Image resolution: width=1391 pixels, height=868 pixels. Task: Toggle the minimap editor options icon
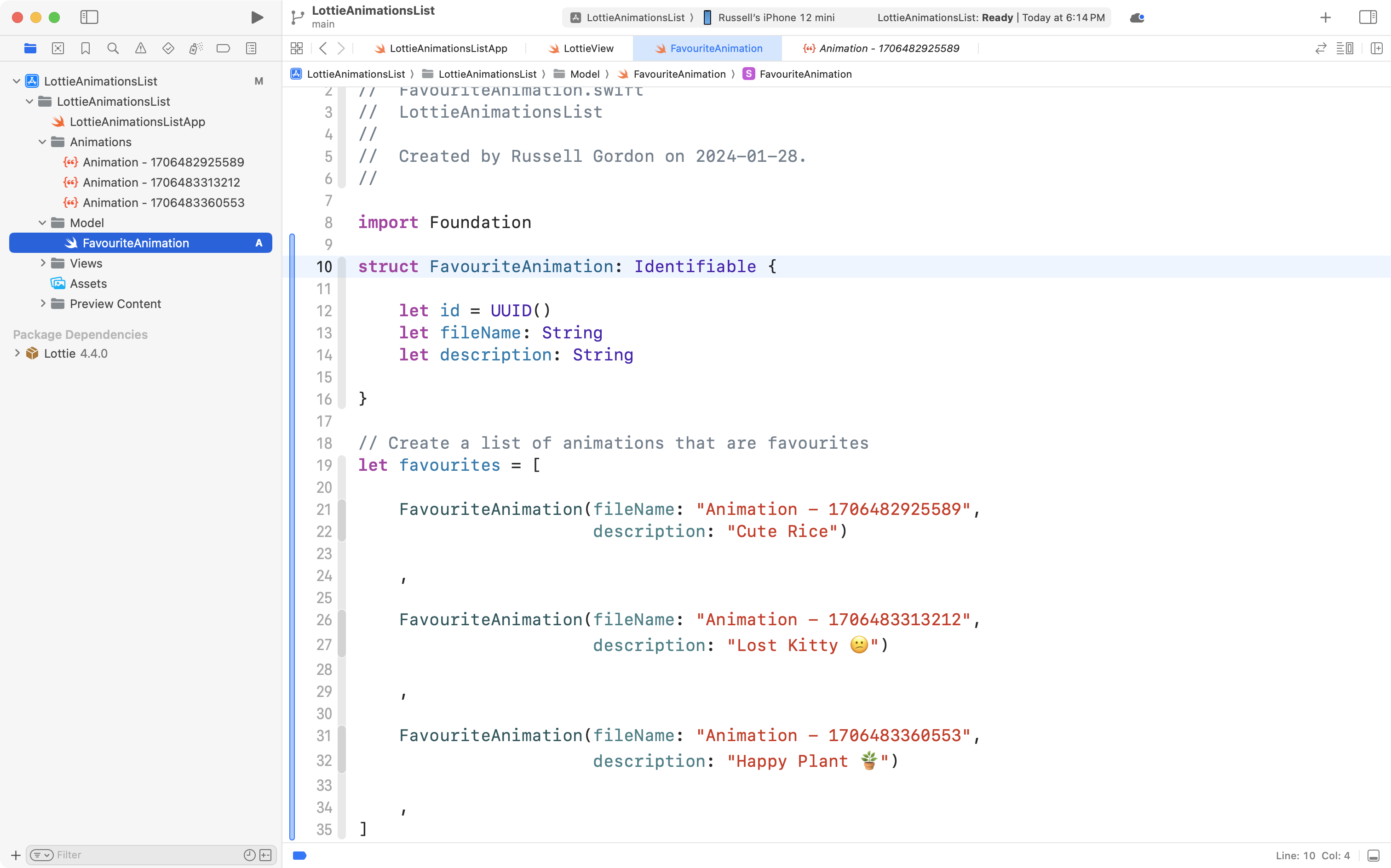[1346, 48]
